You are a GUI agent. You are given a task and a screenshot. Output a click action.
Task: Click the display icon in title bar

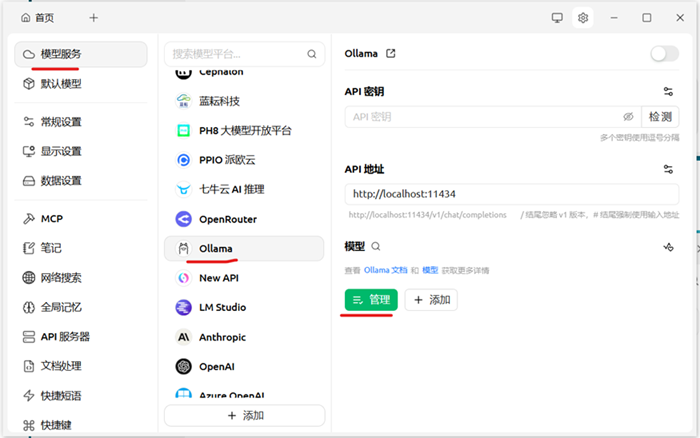tap(558, 18)
